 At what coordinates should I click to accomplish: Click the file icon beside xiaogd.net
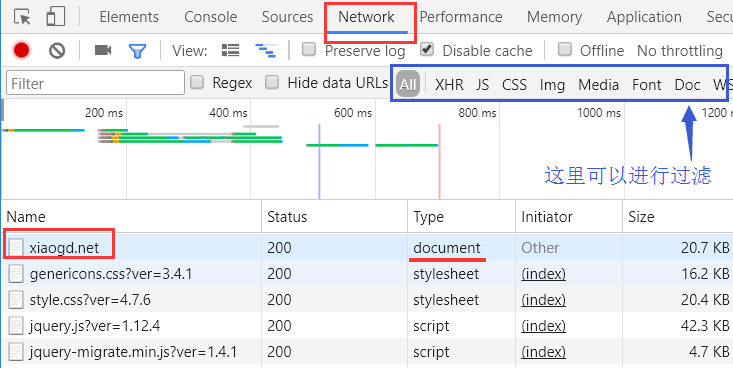coord(17,247)
